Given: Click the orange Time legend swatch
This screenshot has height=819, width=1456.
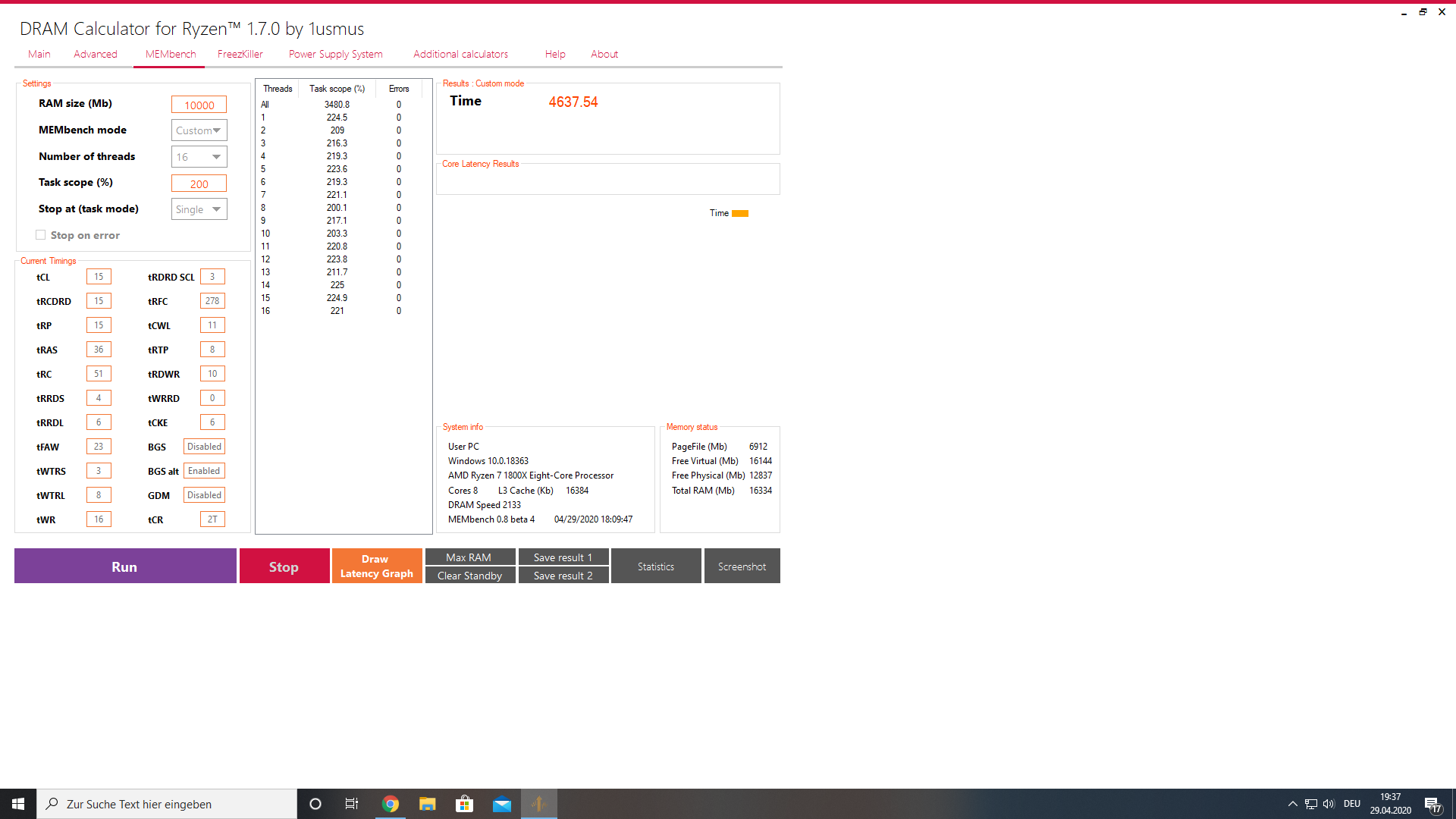Looking at the screenshot, I should point(740,213).
